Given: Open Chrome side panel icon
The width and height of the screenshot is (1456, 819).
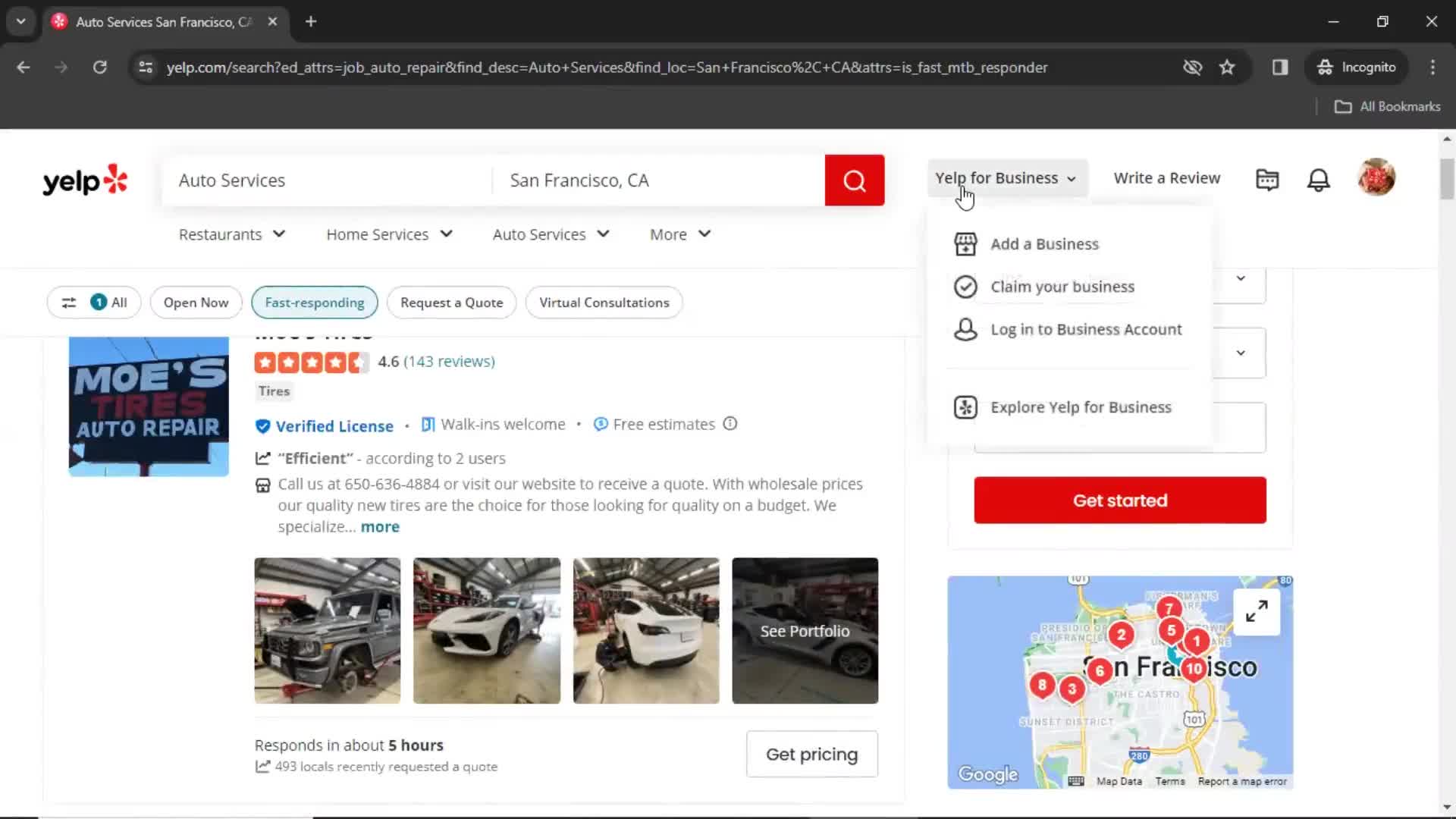Looking at the screenshot, I should pos(1280,67).
